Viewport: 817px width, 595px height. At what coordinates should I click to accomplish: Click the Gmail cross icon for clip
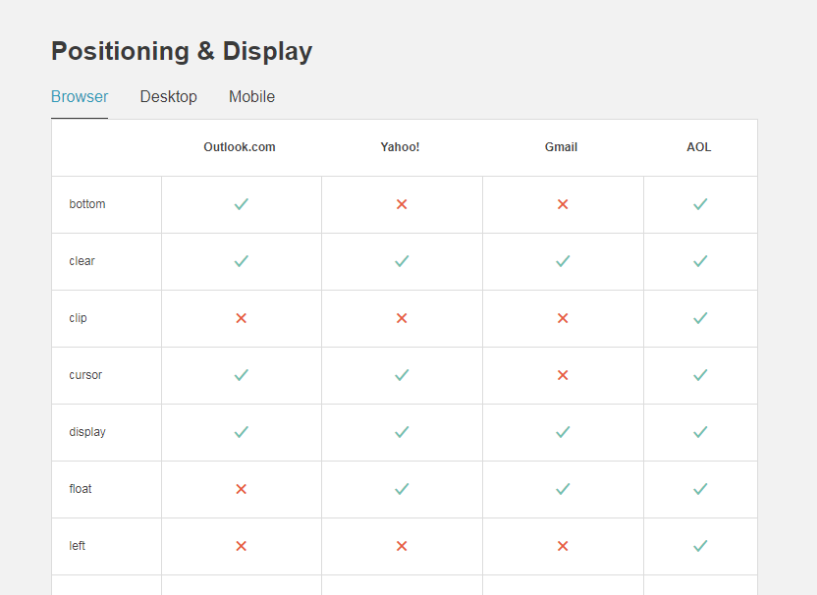563,318
